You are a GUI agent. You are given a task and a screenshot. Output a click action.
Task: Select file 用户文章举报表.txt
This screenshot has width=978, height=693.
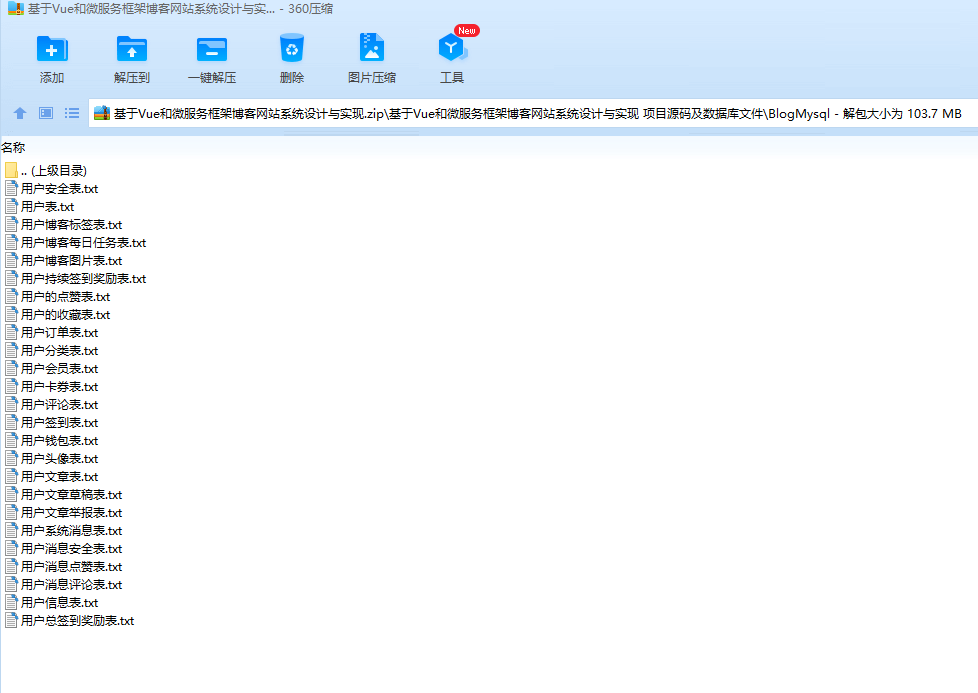click(x=64, y=513)
